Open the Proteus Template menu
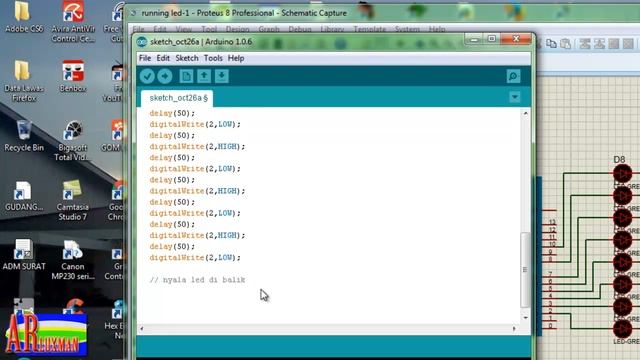 [370, 29]
